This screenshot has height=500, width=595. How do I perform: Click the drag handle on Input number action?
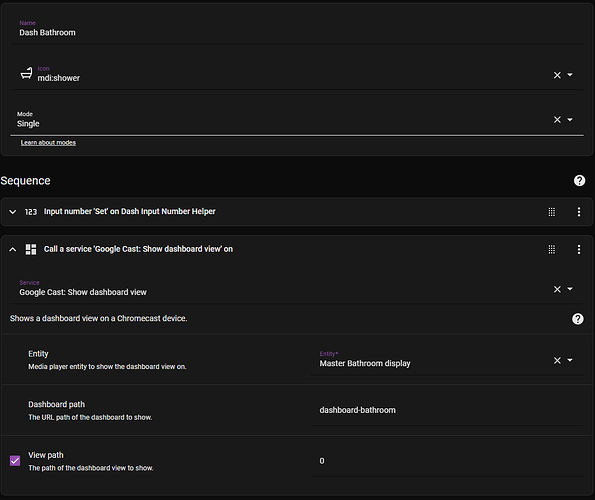tap(552, 212)
